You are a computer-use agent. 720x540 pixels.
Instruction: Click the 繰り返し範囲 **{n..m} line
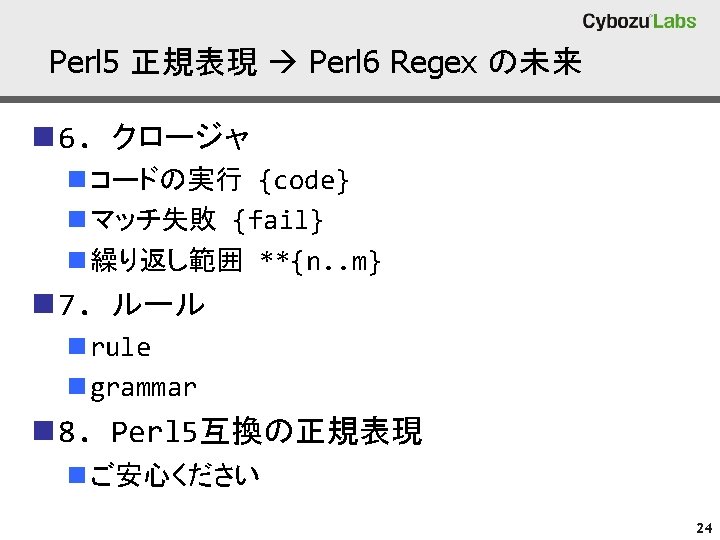(235, 263)
